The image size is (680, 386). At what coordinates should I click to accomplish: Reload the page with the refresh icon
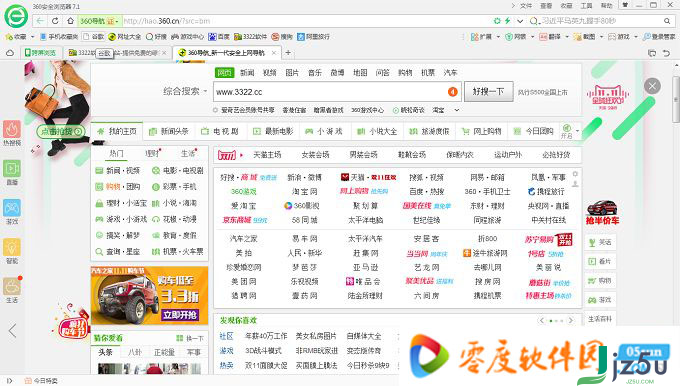click(x=55, y=21)
